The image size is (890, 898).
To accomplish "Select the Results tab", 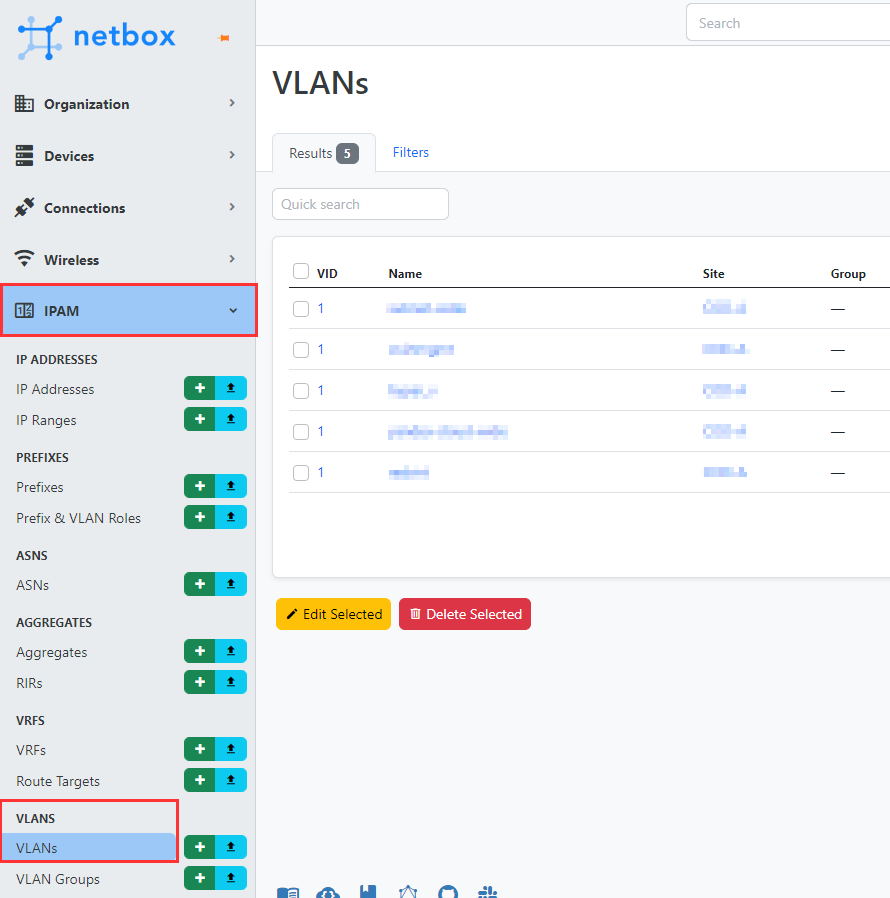I will (x=324, y=153).
